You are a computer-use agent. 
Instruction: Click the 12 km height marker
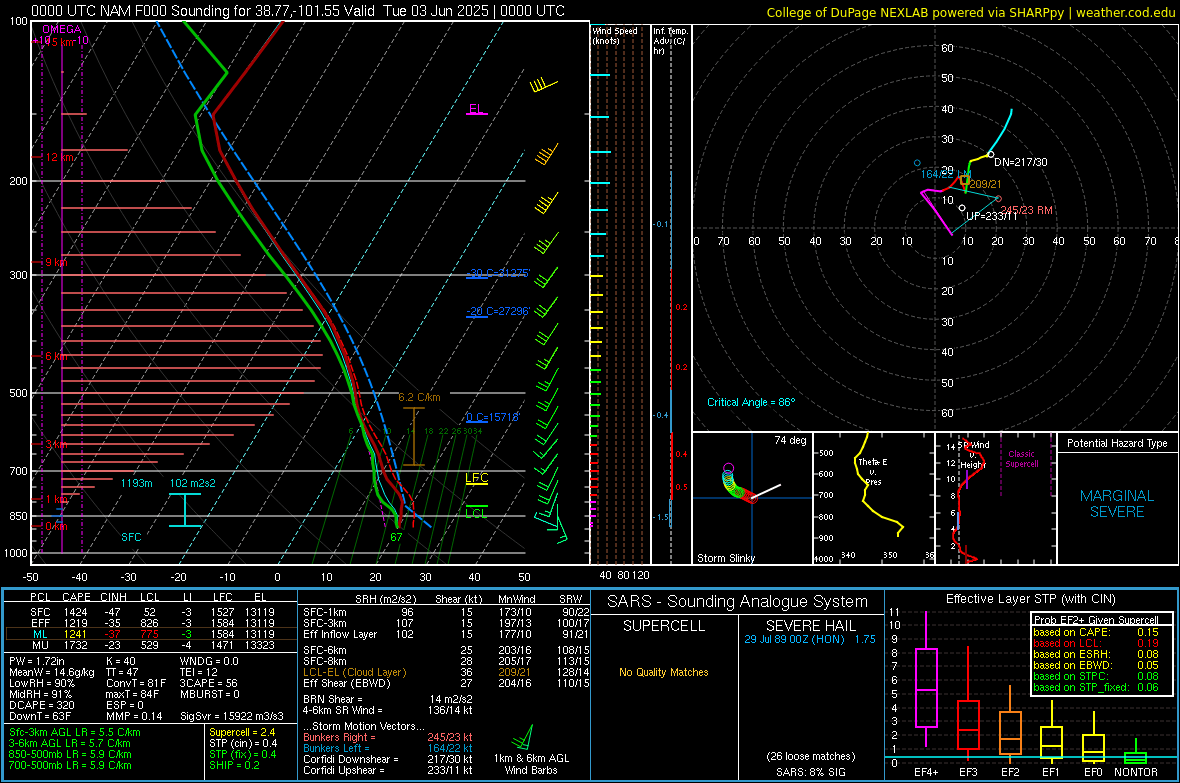click(x=59, y=157)
